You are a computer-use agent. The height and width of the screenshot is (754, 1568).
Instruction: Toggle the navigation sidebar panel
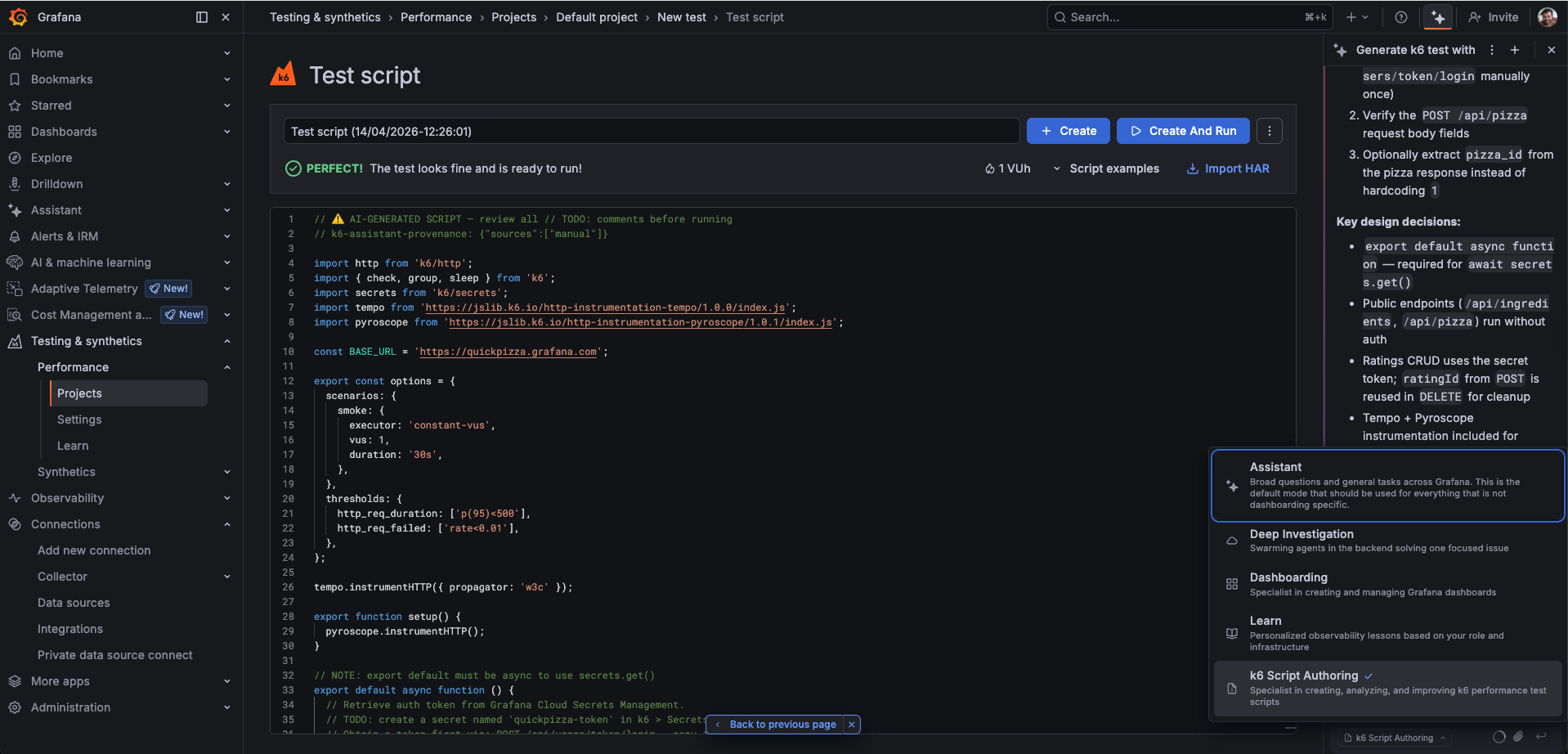coord(200,16)
